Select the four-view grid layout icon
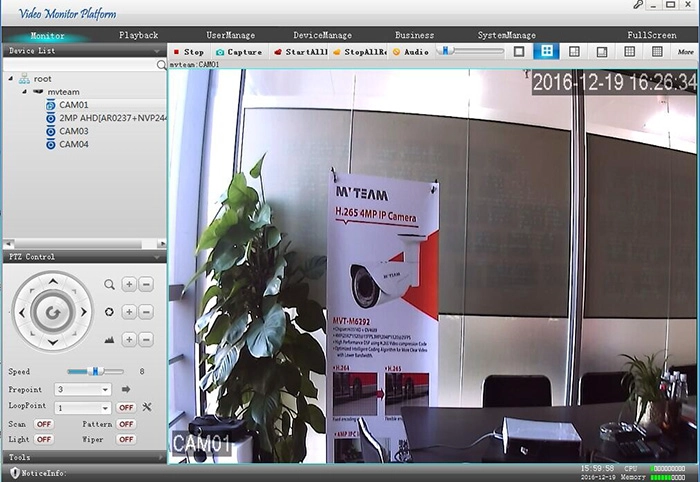Image resolution: width=700 pixels, height=482 pixels. [546, 51]
